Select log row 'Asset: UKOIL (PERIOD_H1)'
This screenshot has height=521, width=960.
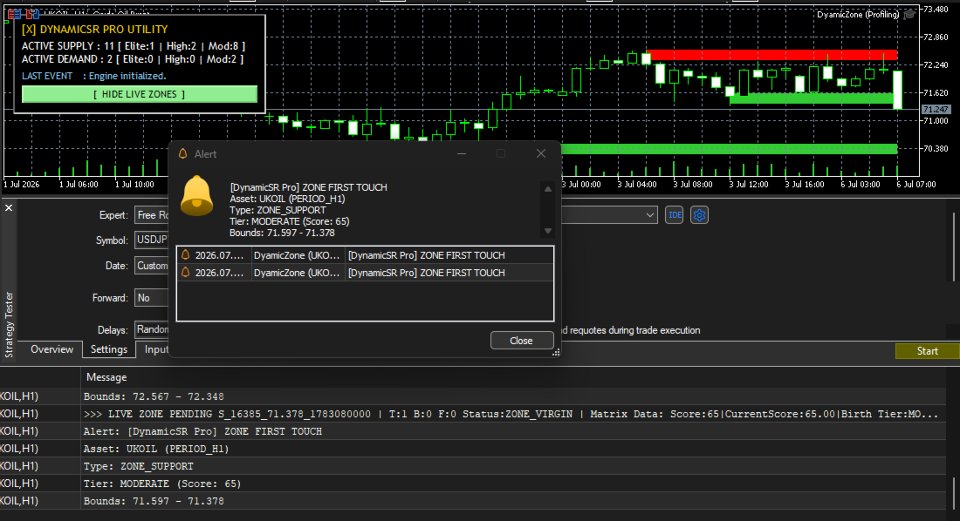473,449
